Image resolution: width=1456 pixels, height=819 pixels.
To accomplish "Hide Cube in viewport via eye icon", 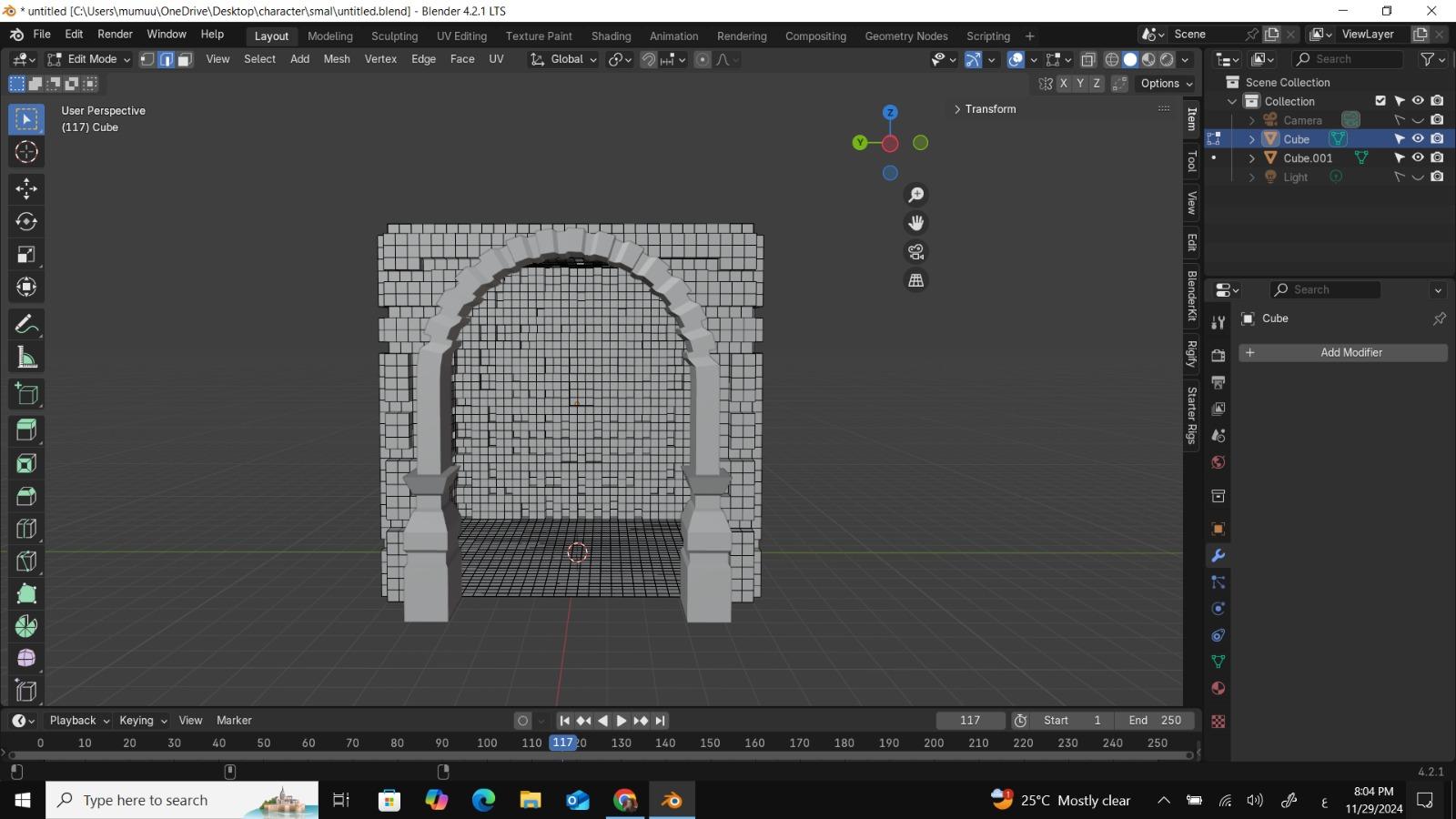I will coord(1418,139).
